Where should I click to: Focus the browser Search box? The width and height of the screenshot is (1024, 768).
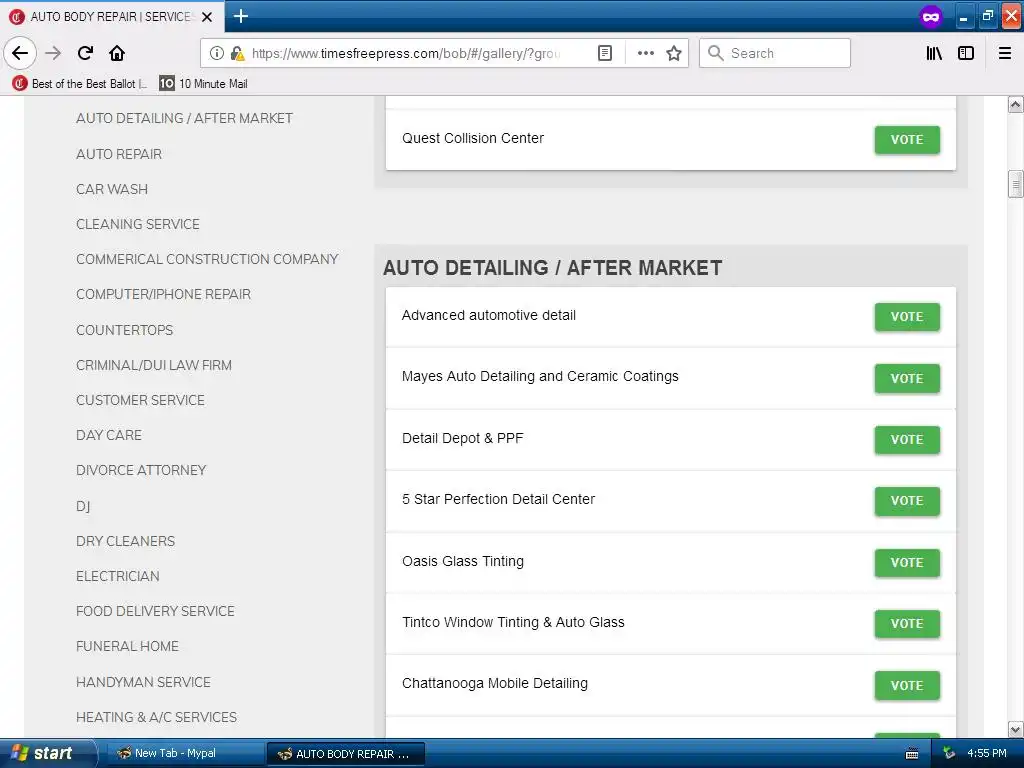pyautogui.click(x=775, y=53)
